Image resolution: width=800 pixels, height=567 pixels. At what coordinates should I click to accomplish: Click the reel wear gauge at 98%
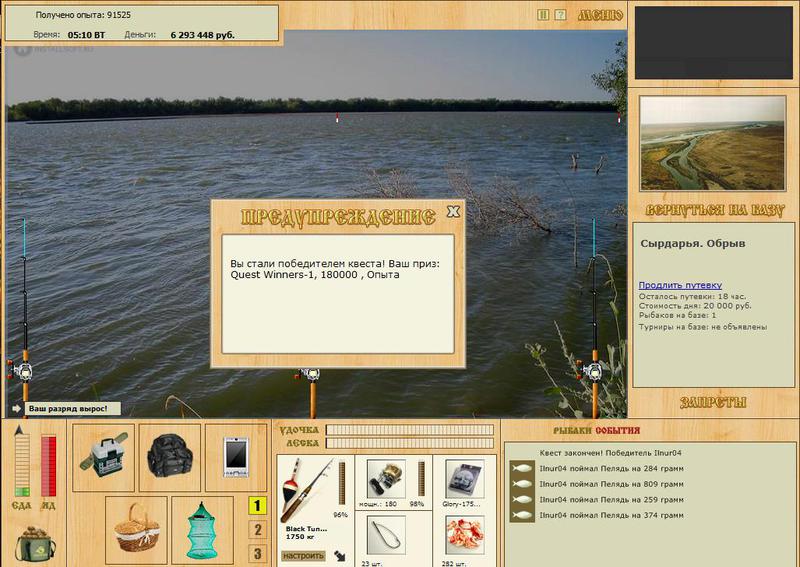[x=421, y=479]
